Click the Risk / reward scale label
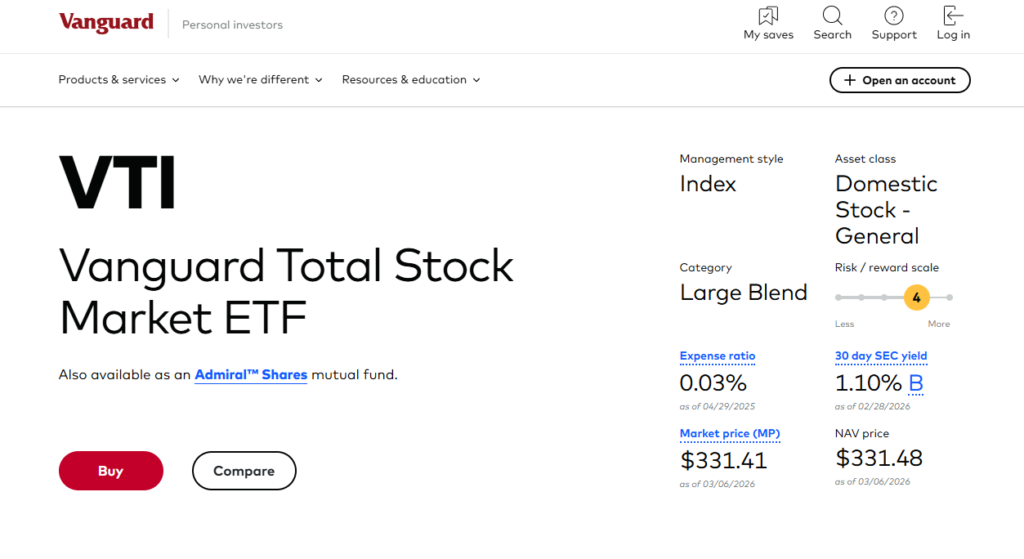This screenshot has width=1024, height=559. [x=887, y=268]
